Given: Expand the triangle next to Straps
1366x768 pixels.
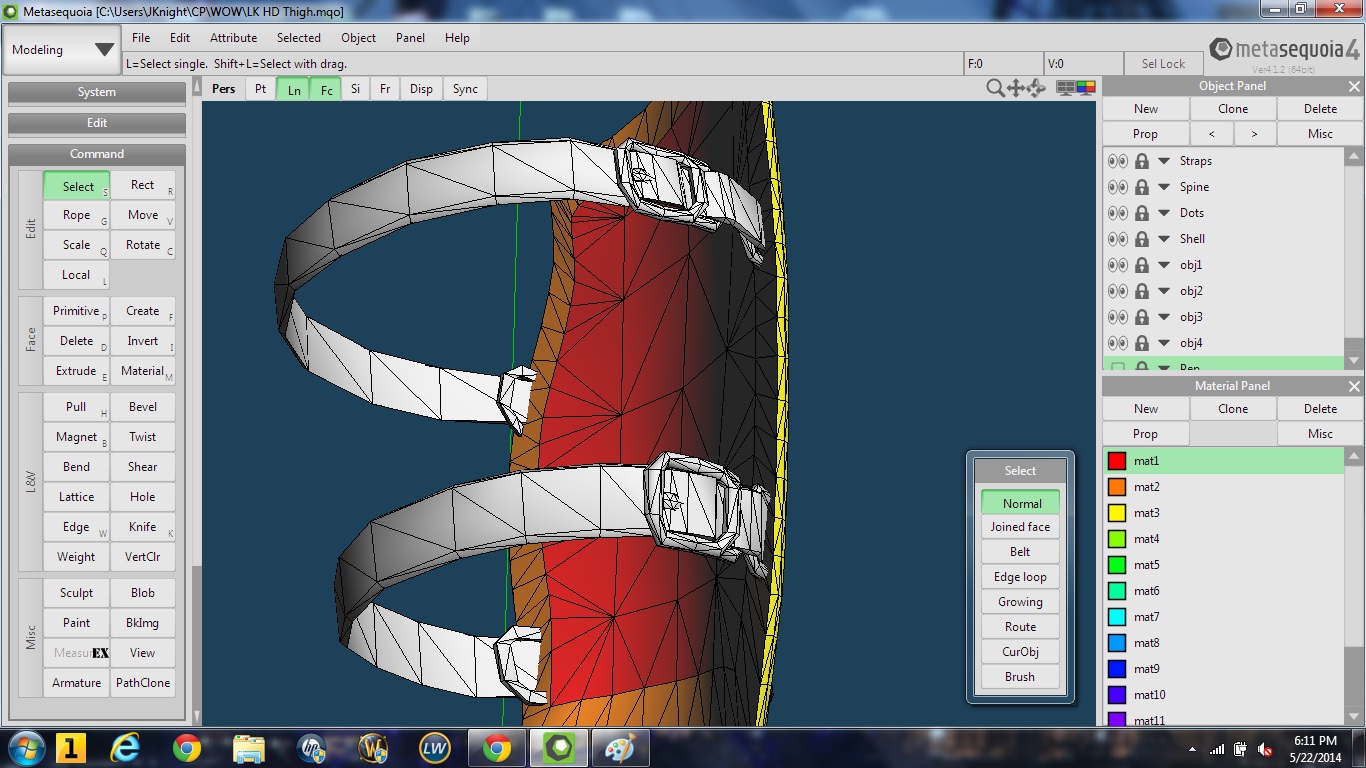Looking at the screenshot, I should 1164,161.
